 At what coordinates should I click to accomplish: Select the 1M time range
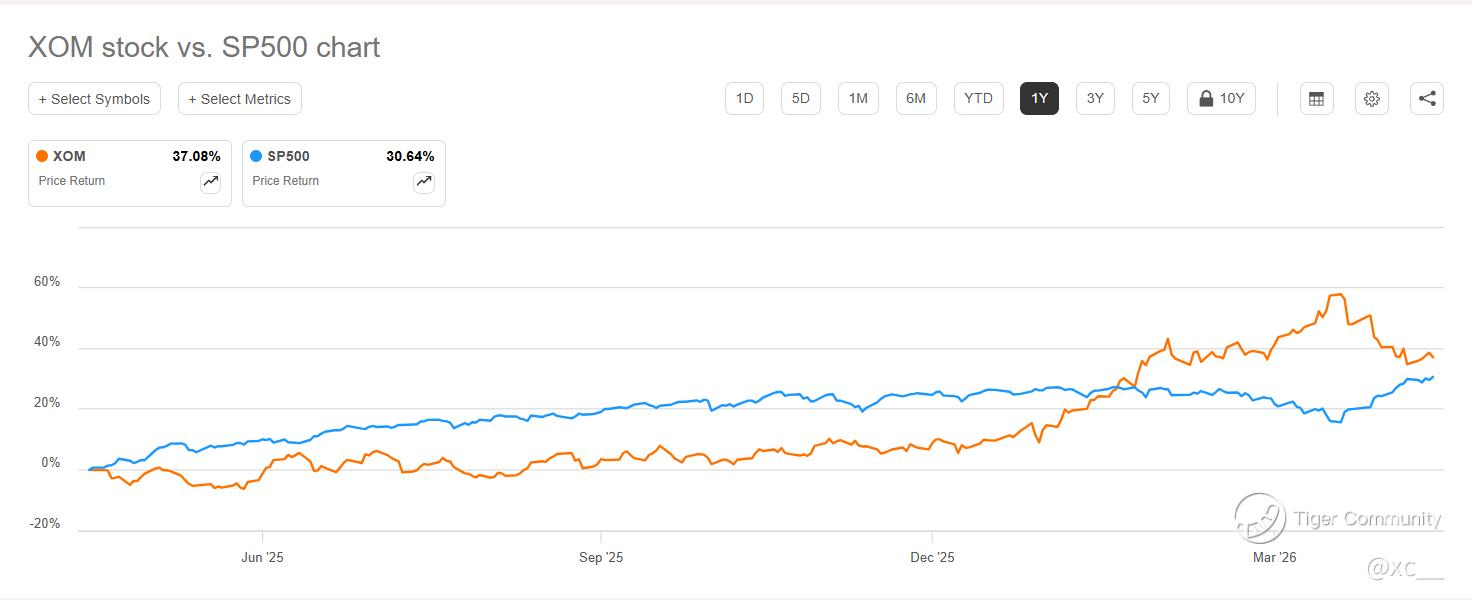point(858,98)
